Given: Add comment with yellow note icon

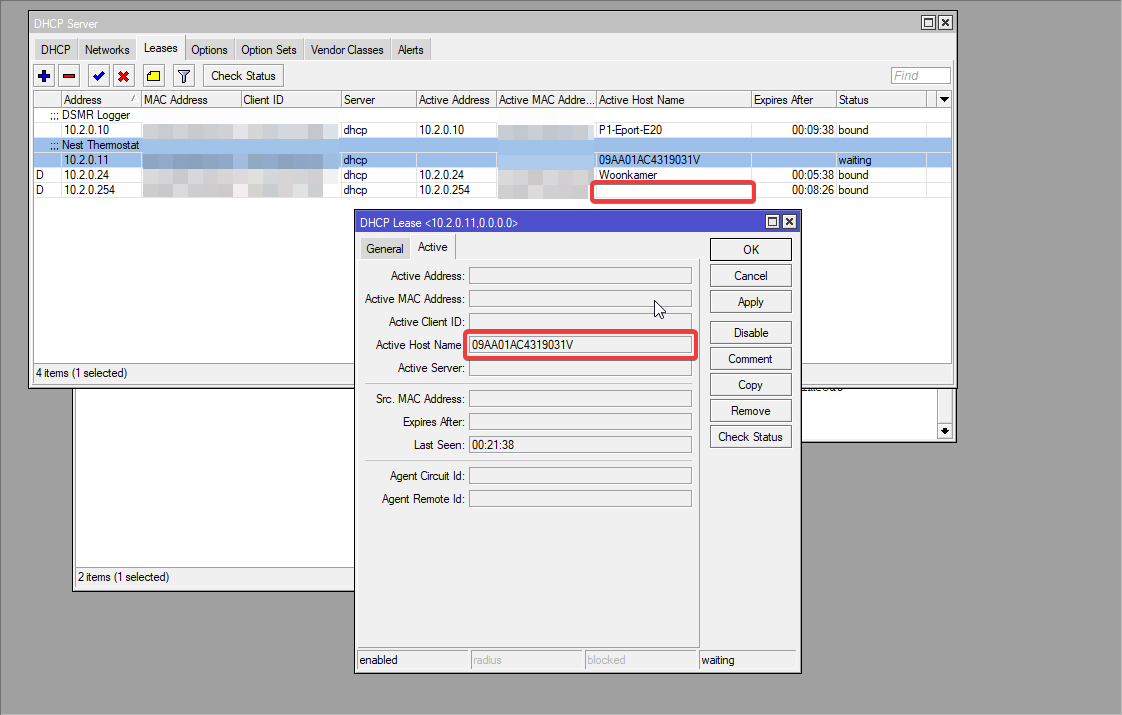Looking at the screenshot, I should [153, 76].
